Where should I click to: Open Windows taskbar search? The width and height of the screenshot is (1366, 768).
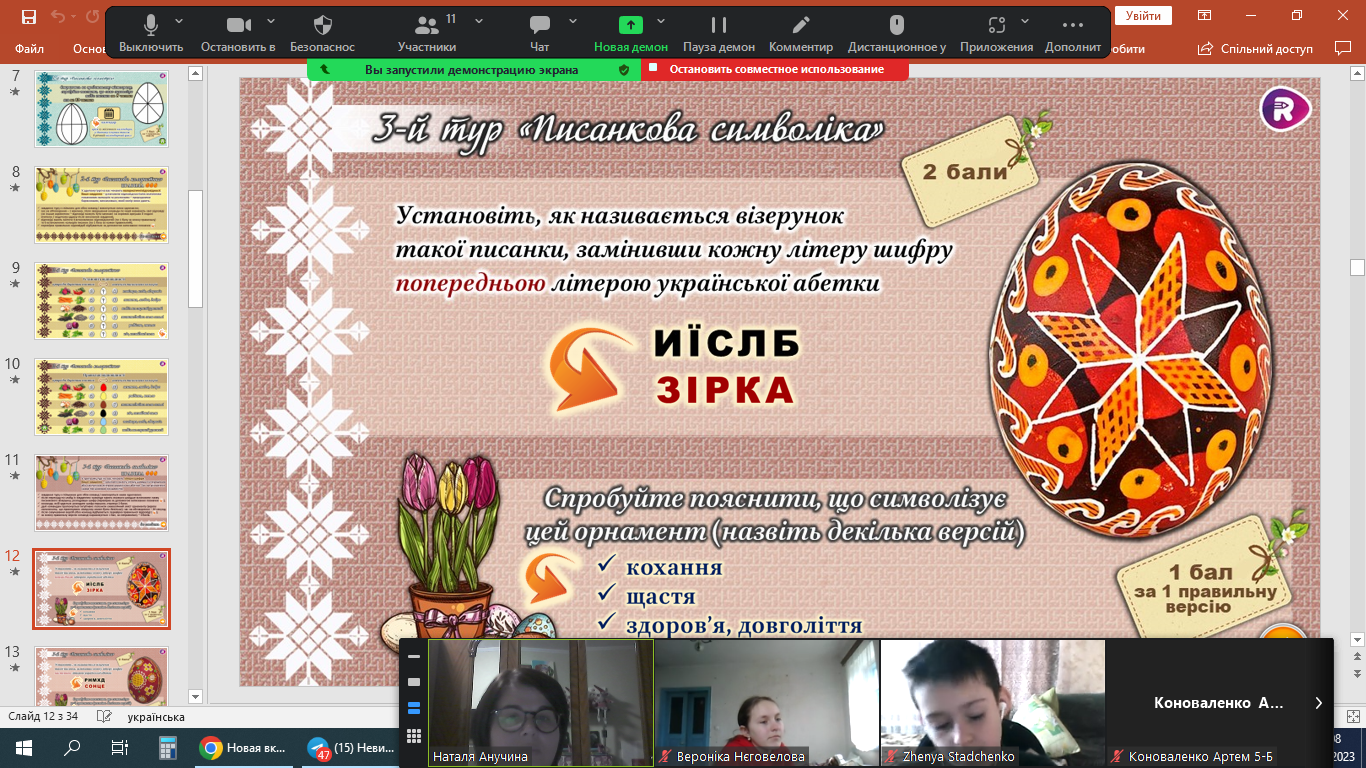click(x=72, y=747)
